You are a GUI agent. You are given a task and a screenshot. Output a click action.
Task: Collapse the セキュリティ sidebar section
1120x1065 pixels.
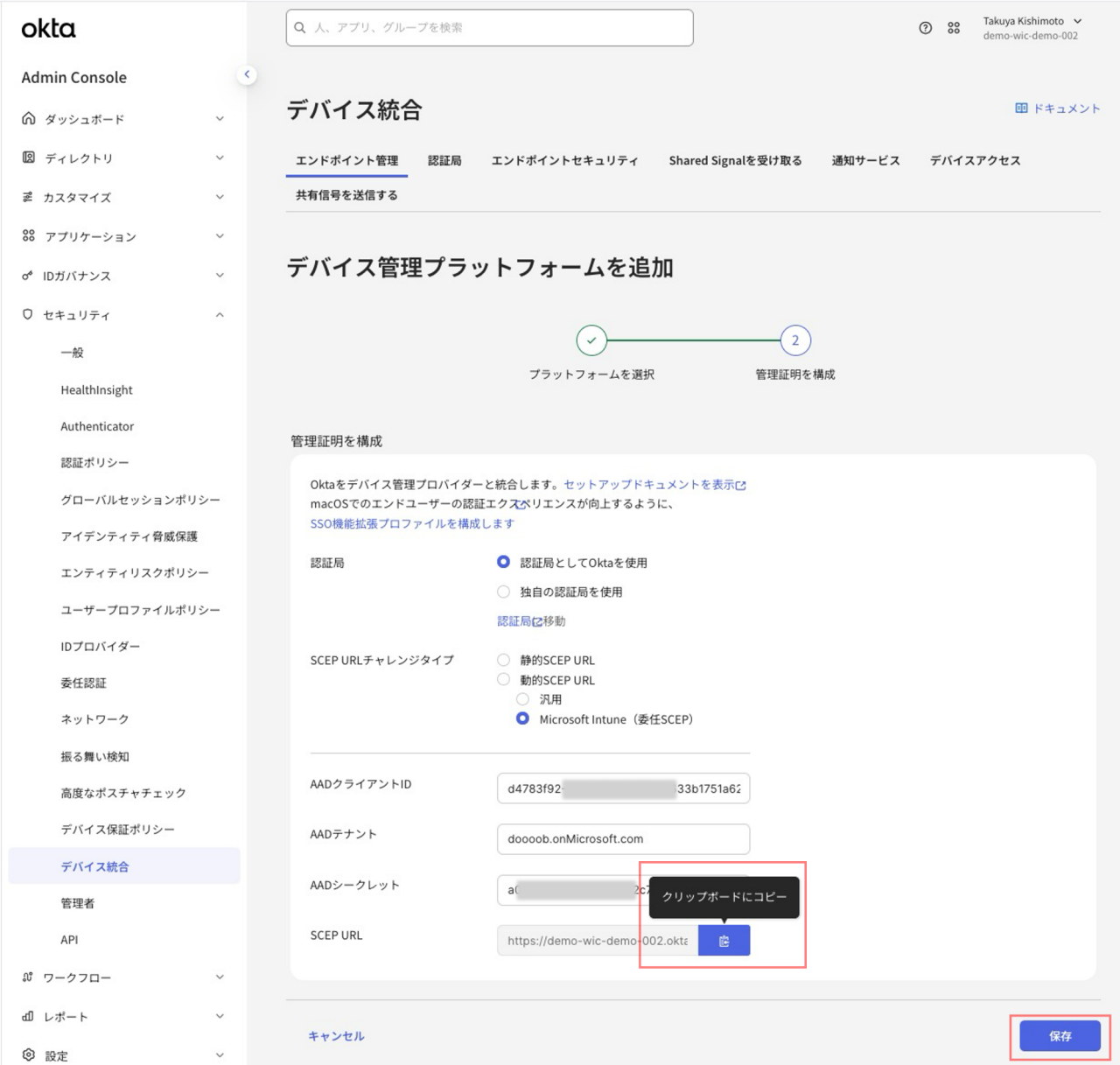point(220,315)
